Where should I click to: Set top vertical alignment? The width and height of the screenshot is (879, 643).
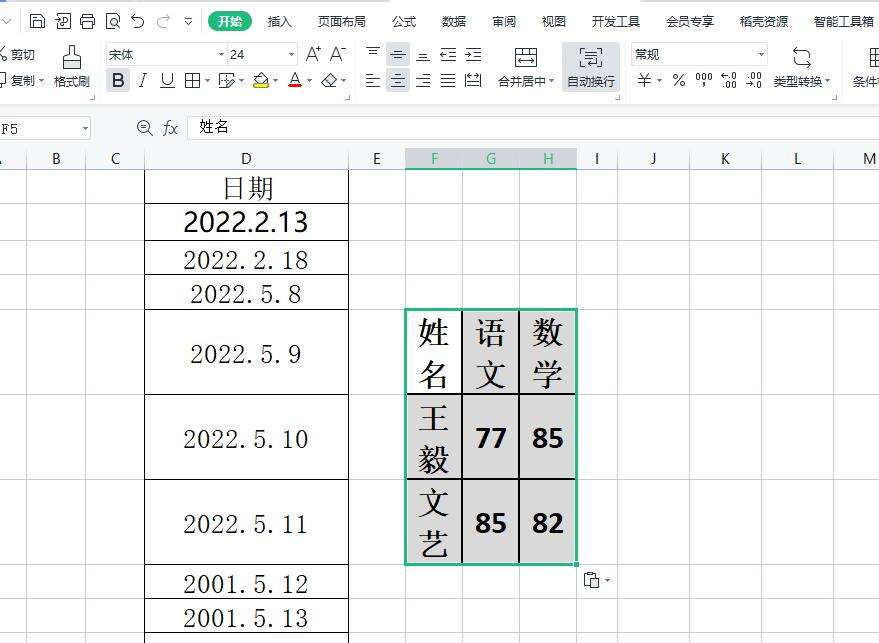[373, 54]
